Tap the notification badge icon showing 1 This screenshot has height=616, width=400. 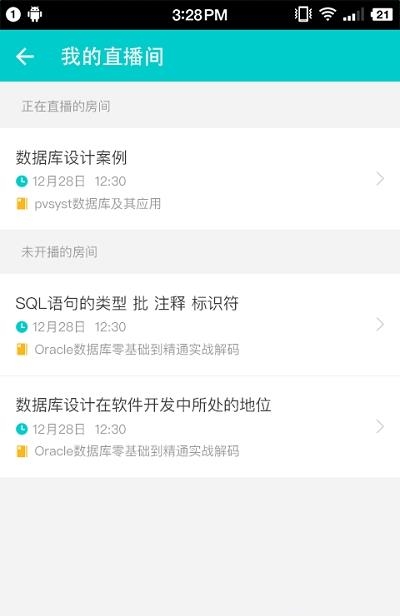13,15
